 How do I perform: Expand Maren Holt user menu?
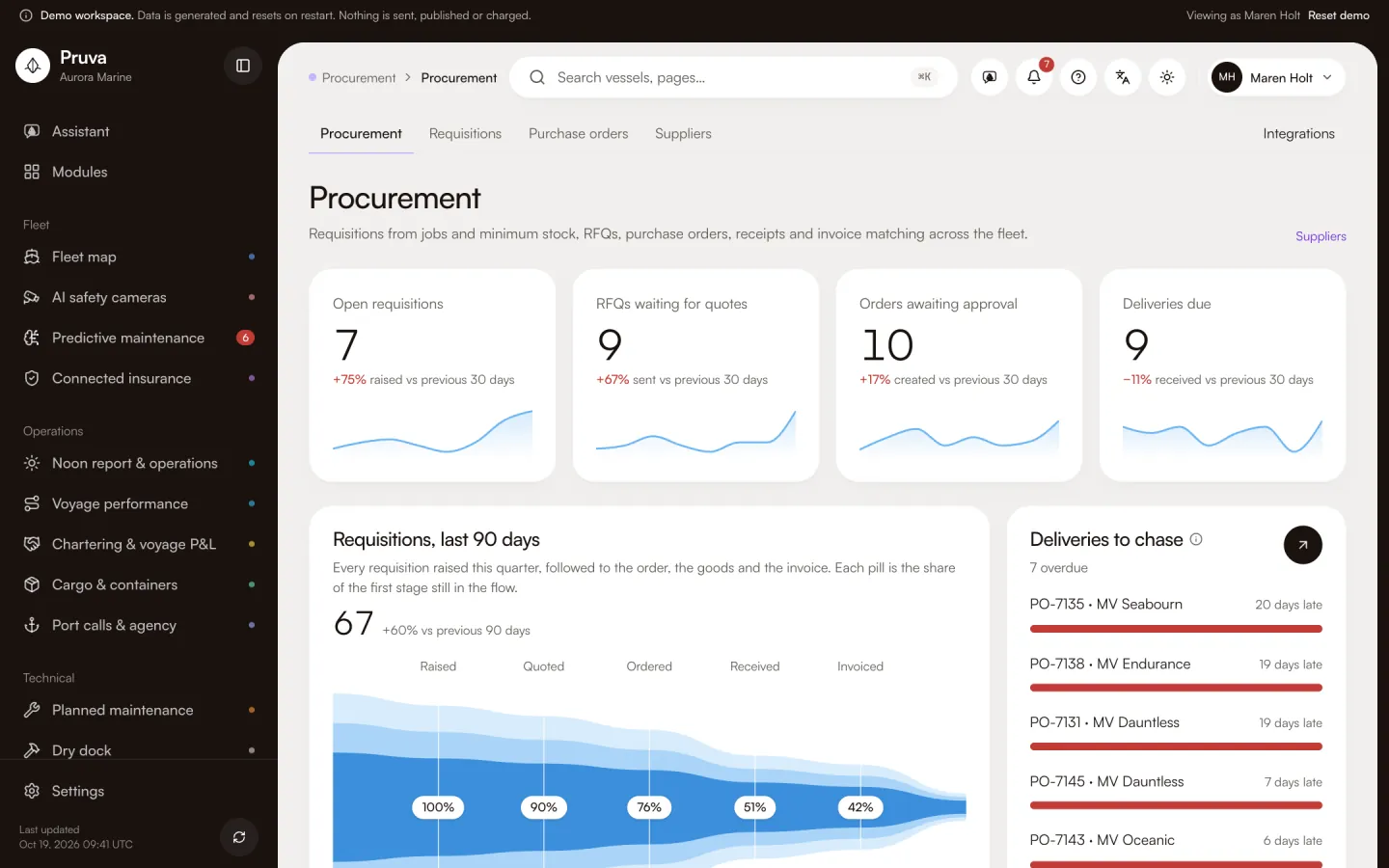[x=1277, y=77]
